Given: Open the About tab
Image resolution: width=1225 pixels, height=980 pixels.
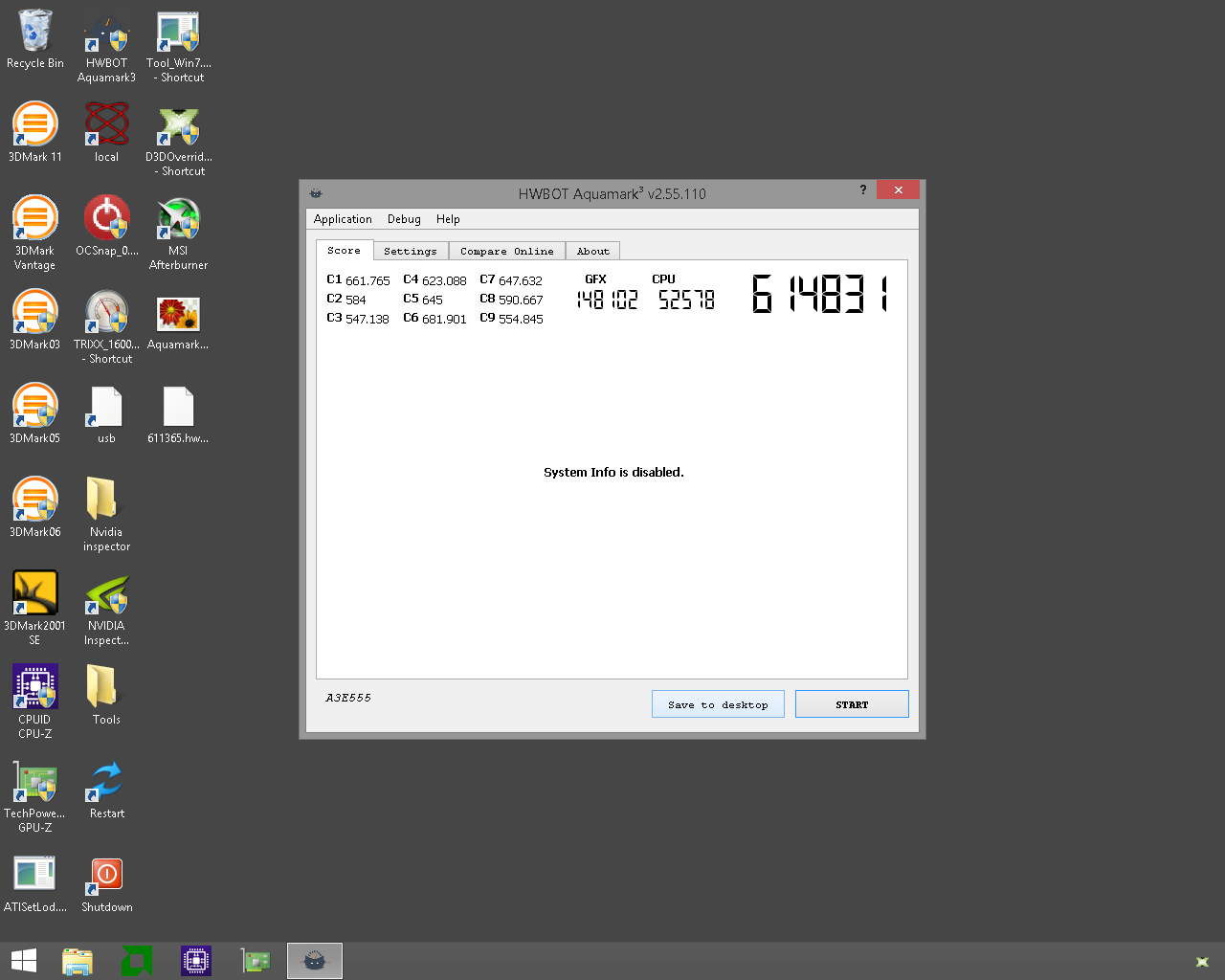Looking at the screenshot, I should 592,251.
